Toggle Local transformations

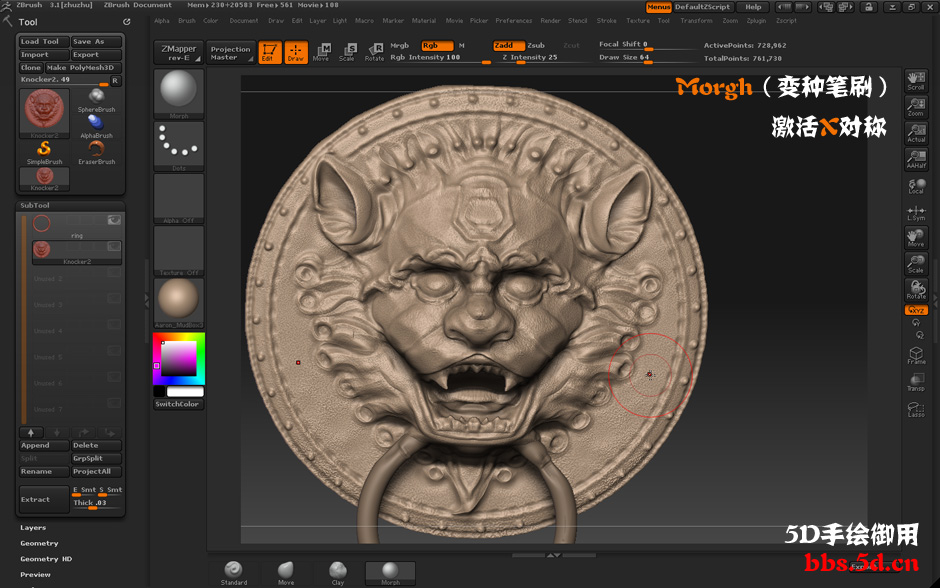coord(915,186)
